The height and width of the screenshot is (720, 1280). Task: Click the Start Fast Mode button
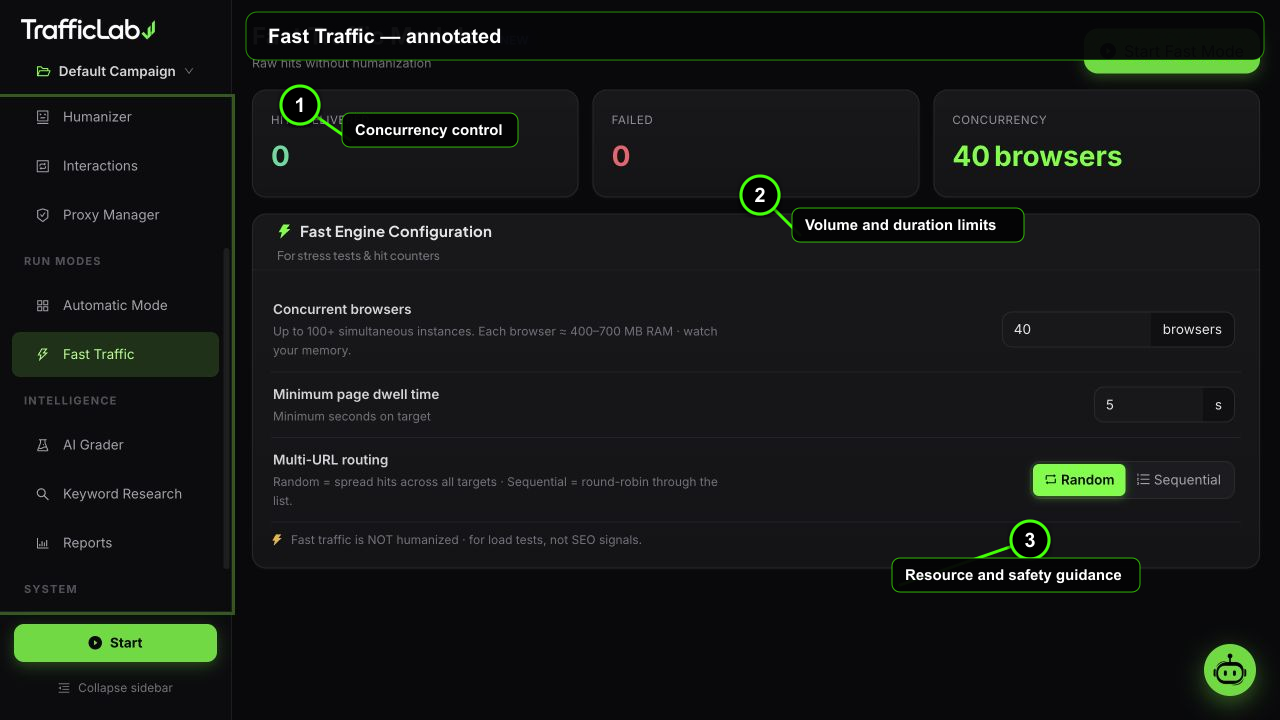click(x=1171, y=51)
